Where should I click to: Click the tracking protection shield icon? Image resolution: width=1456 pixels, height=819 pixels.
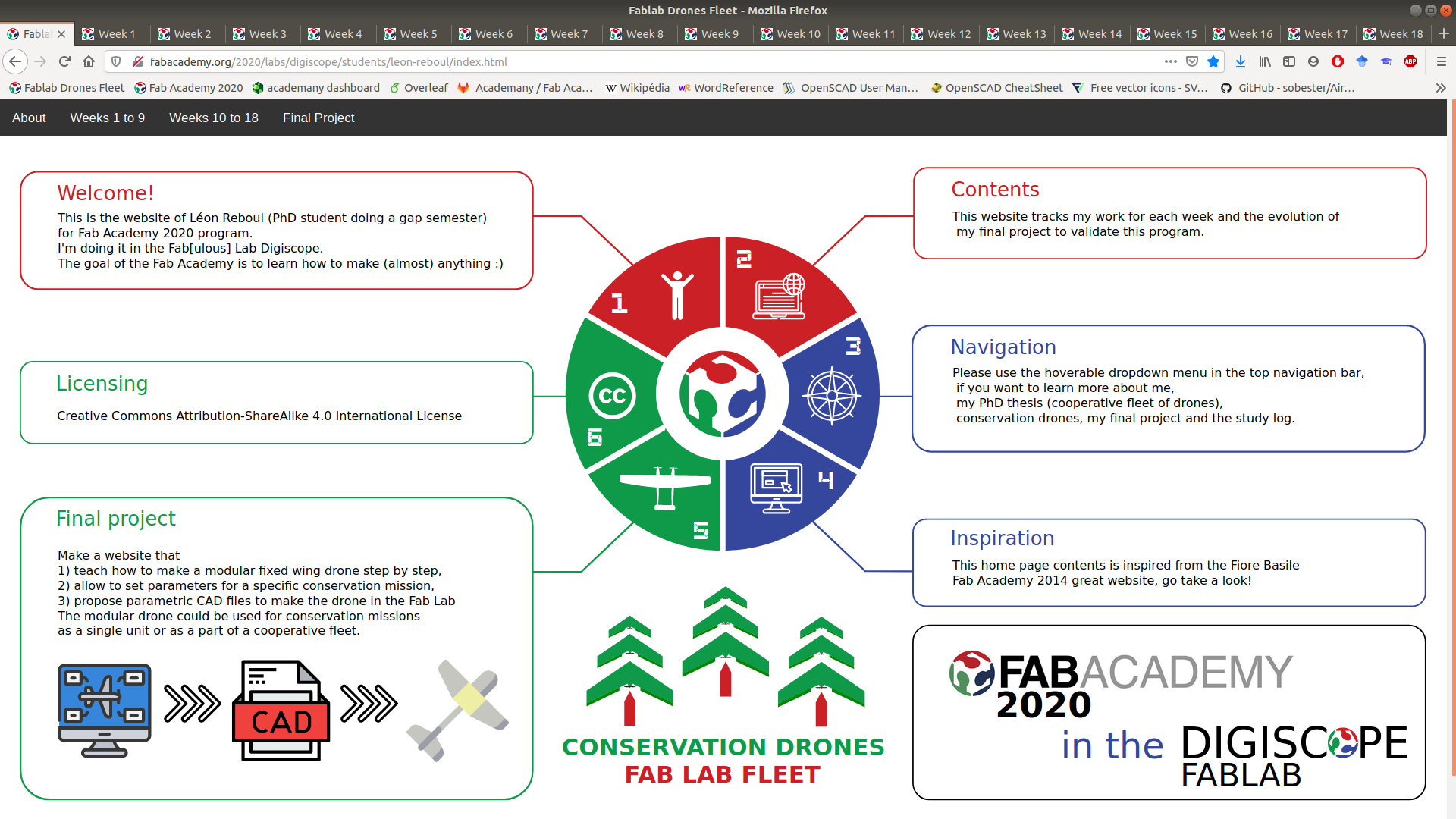pyautogui.click(x=116, y=61)
